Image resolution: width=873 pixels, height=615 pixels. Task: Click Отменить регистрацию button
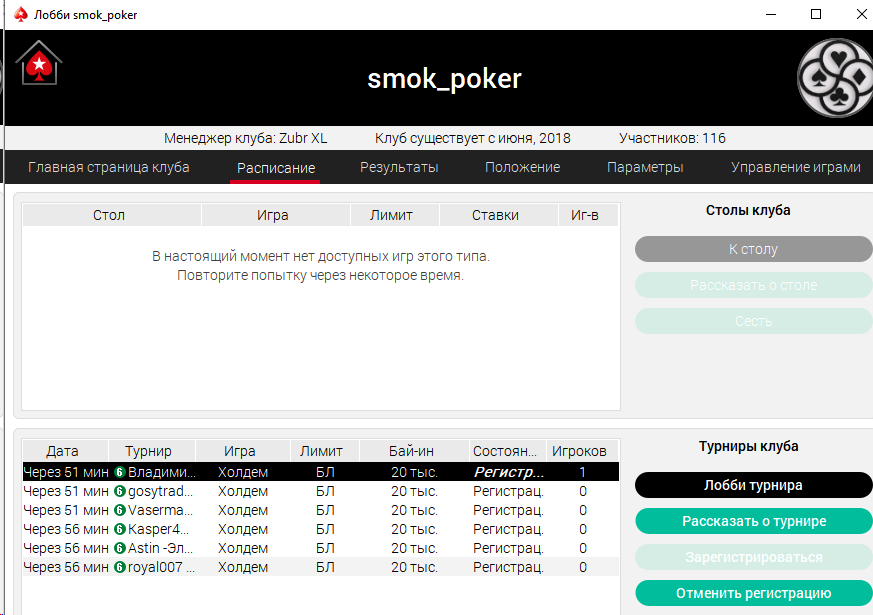[x=753, y=593]
